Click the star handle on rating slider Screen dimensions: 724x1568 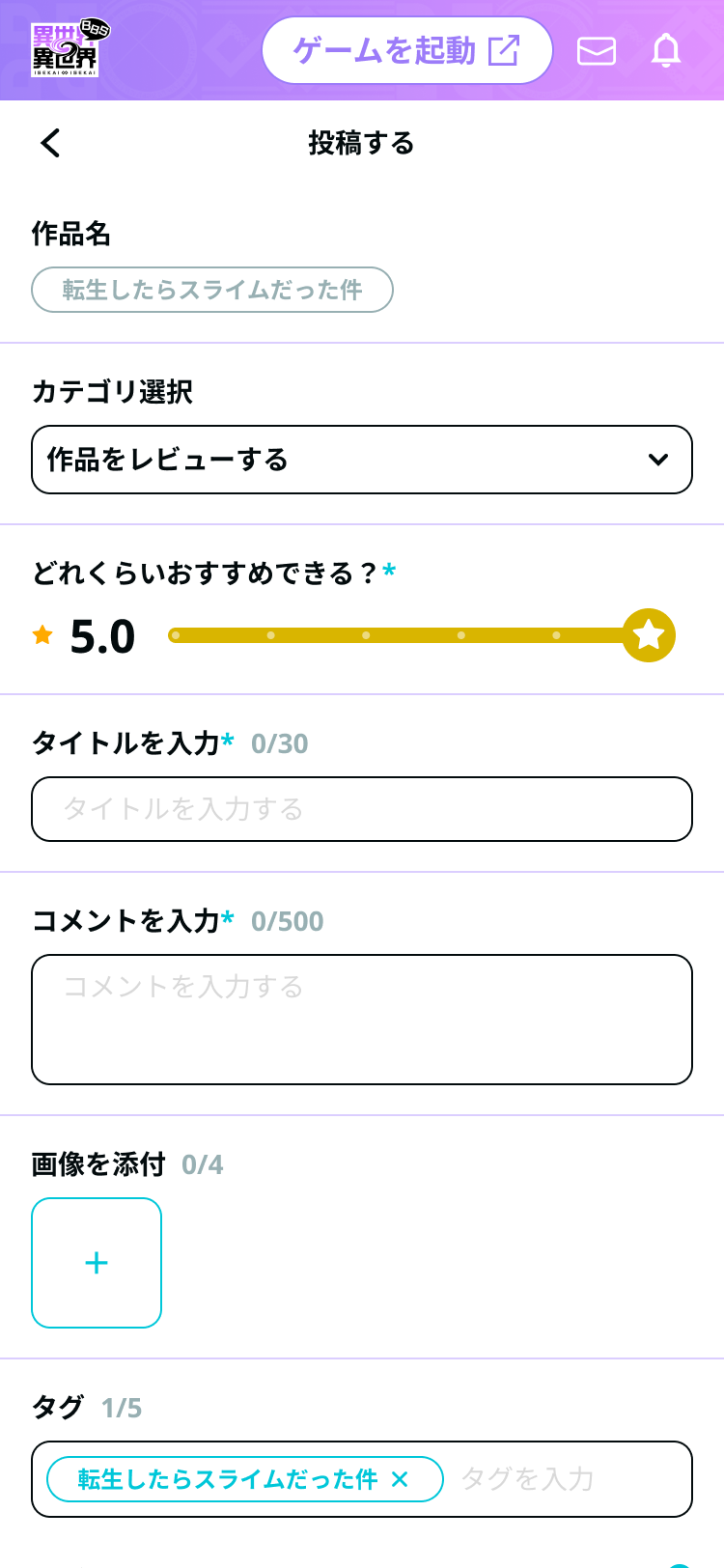[x=649, y=635]
